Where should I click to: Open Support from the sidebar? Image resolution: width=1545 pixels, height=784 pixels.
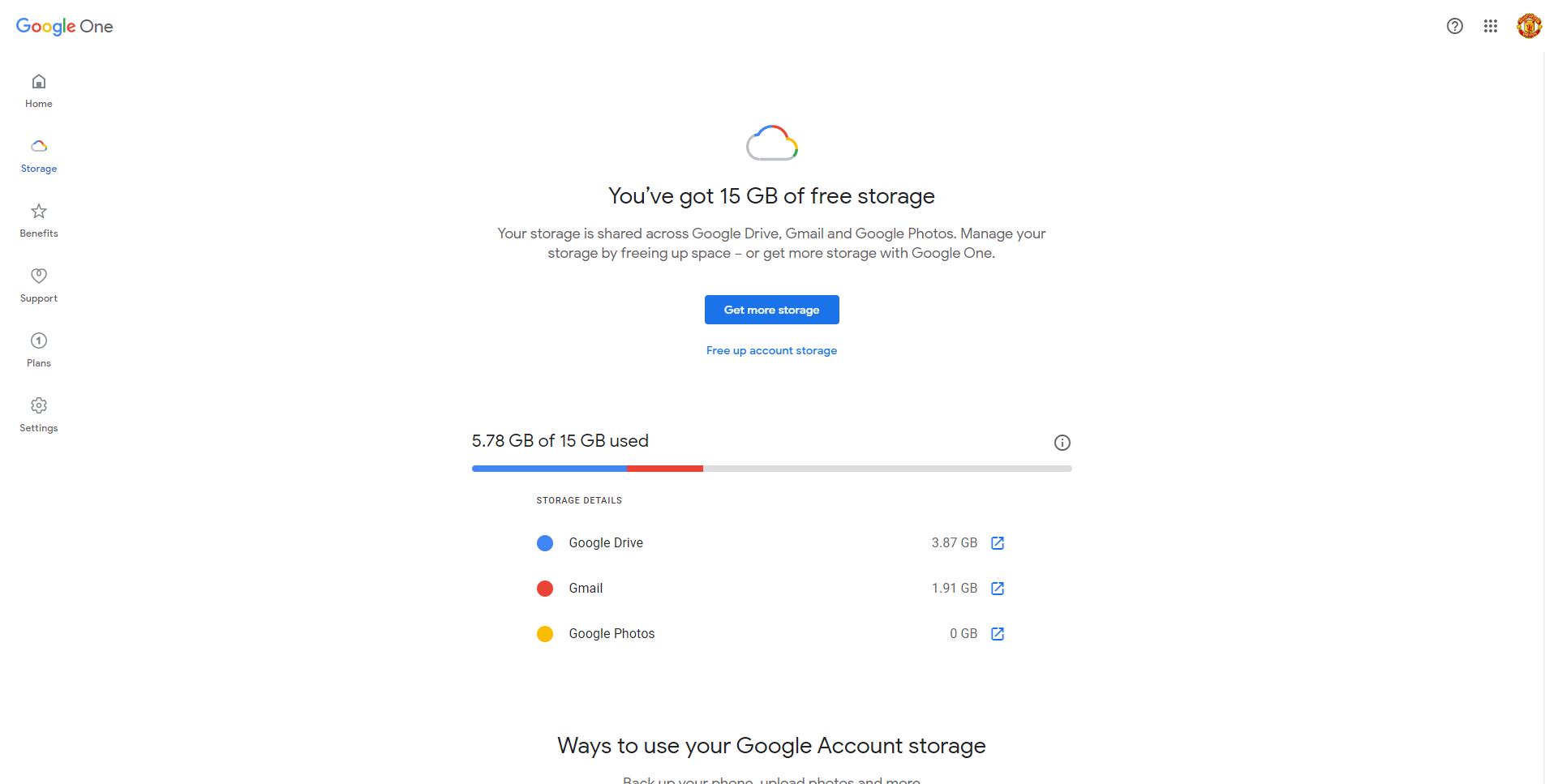39,285
